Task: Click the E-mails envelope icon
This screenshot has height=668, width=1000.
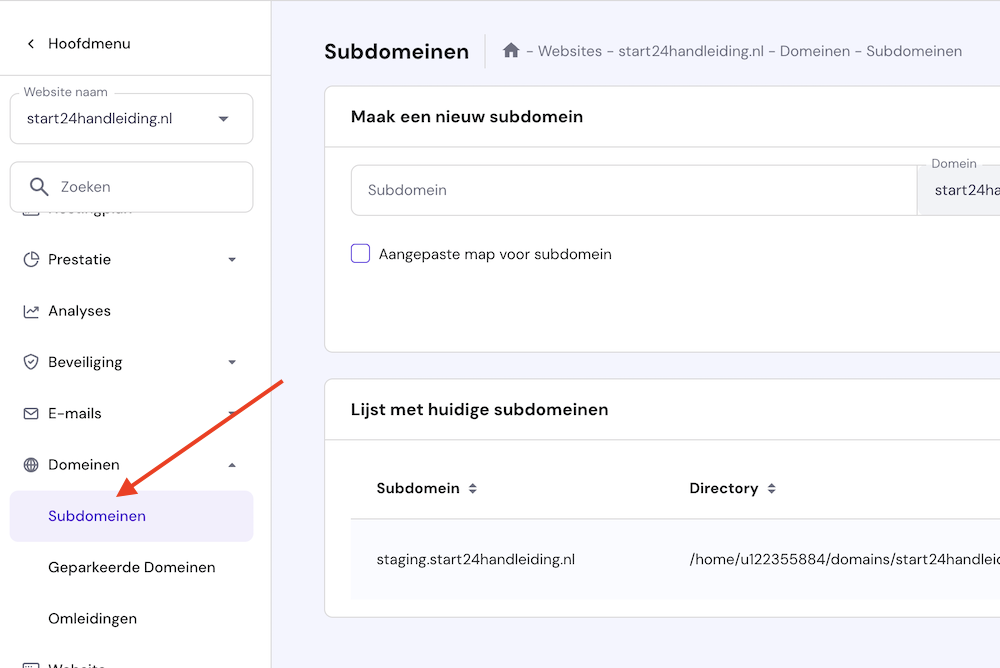Action: [31, 414]
